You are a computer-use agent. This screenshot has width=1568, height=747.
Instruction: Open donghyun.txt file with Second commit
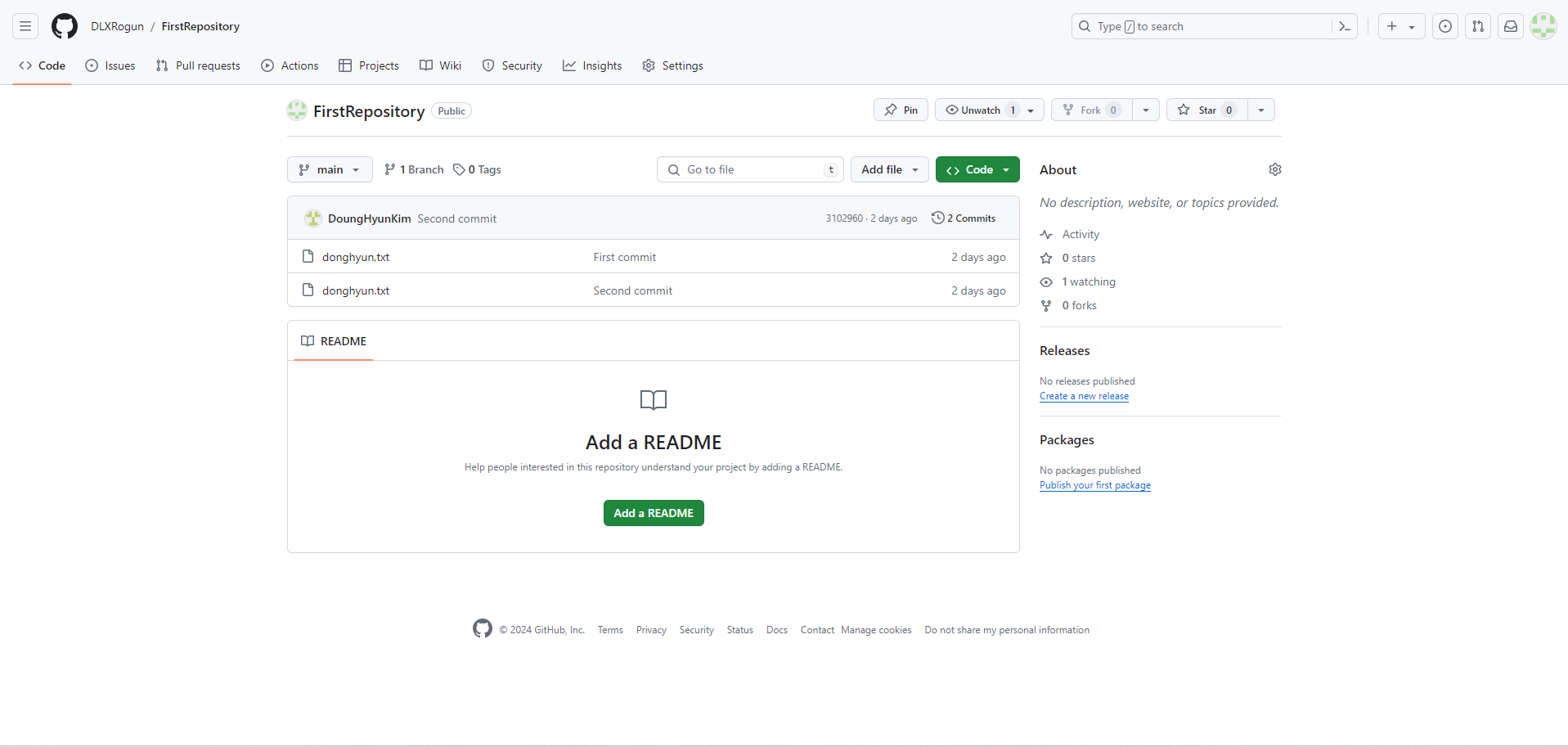point(355,290)
